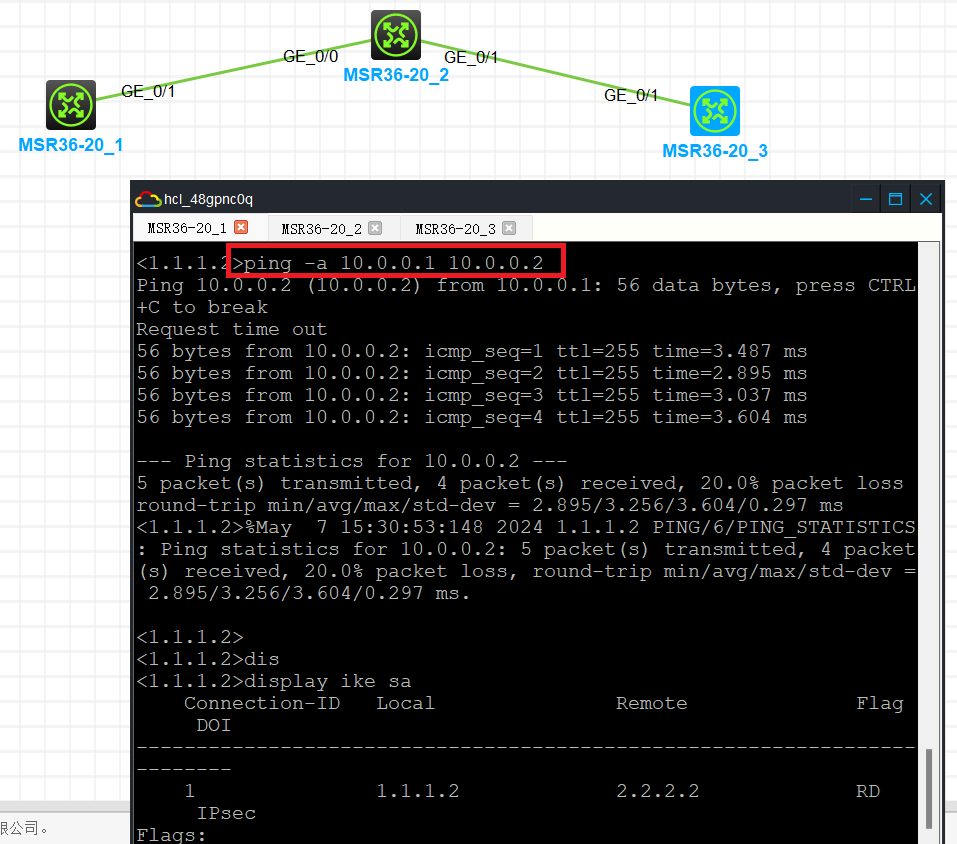Viewport: 957px width, 844px height.
Task: Click the icmp_seq=1 reply line
Action: (472, 352)
